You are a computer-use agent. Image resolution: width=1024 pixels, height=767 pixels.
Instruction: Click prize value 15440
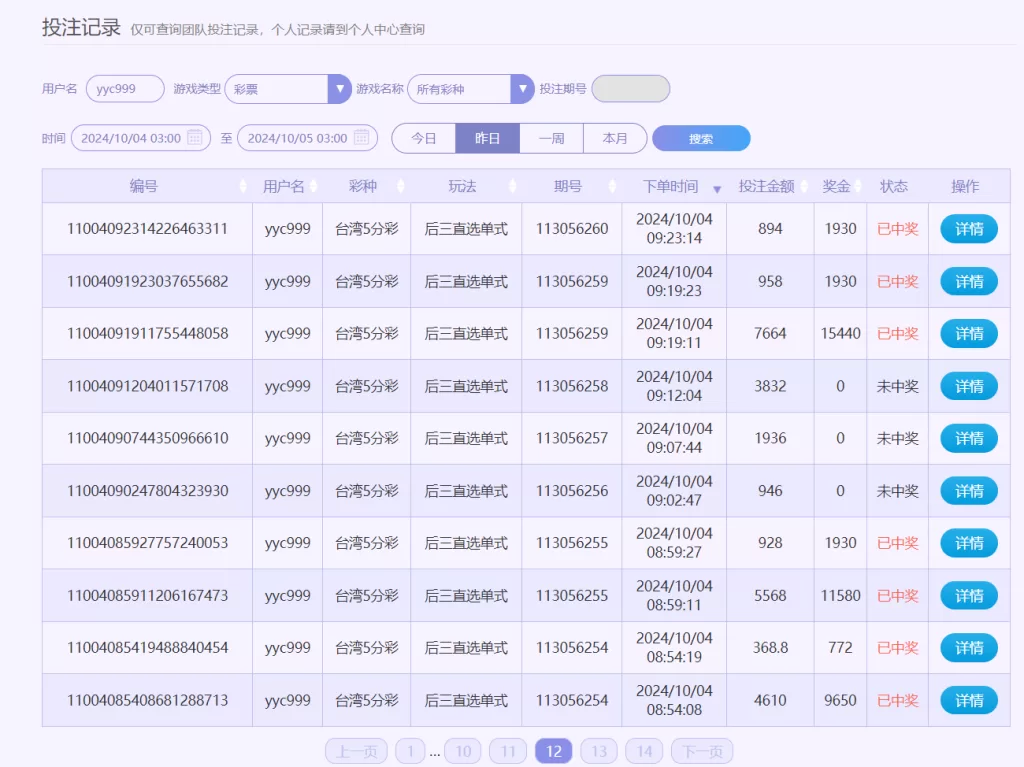(840, 333)
